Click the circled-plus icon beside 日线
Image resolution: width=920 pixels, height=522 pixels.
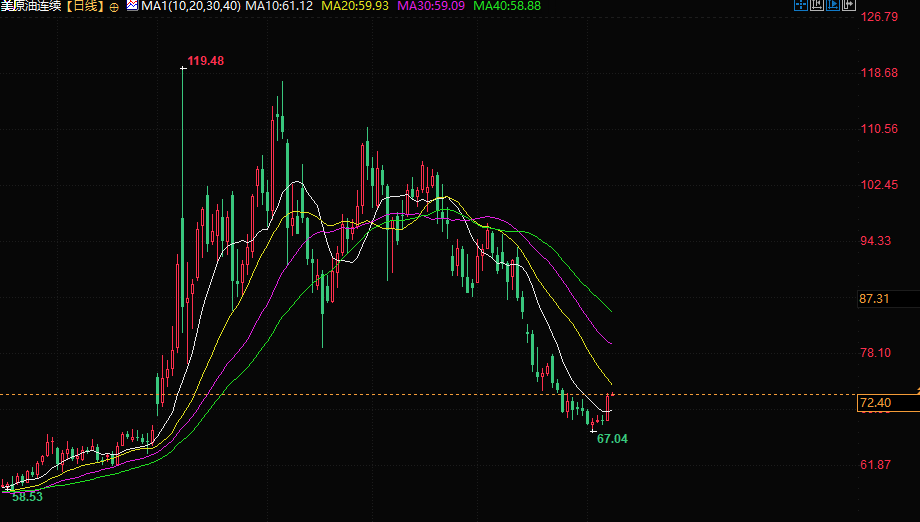pos(114,7)
